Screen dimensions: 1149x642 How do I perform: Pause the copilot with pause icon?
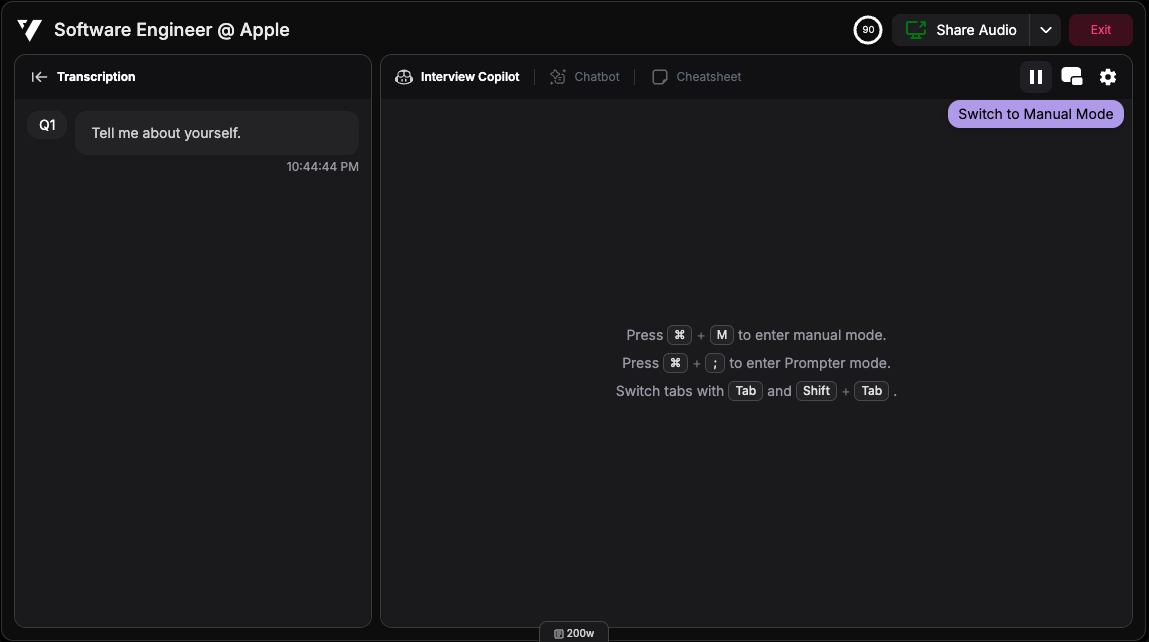click(1035, 77)
